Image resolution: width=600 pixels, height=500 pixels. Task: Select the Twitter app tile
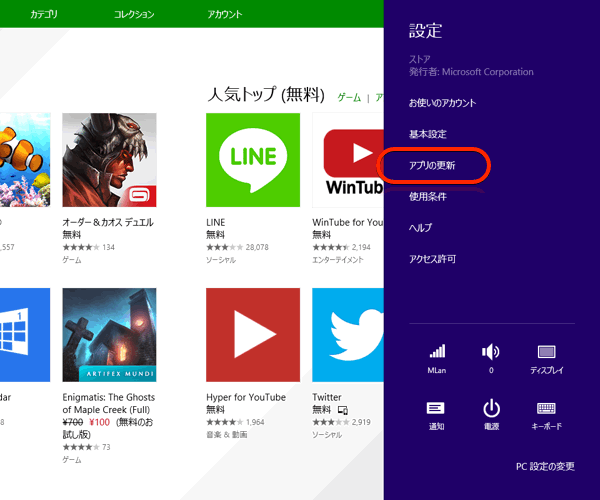coord(348,335)
